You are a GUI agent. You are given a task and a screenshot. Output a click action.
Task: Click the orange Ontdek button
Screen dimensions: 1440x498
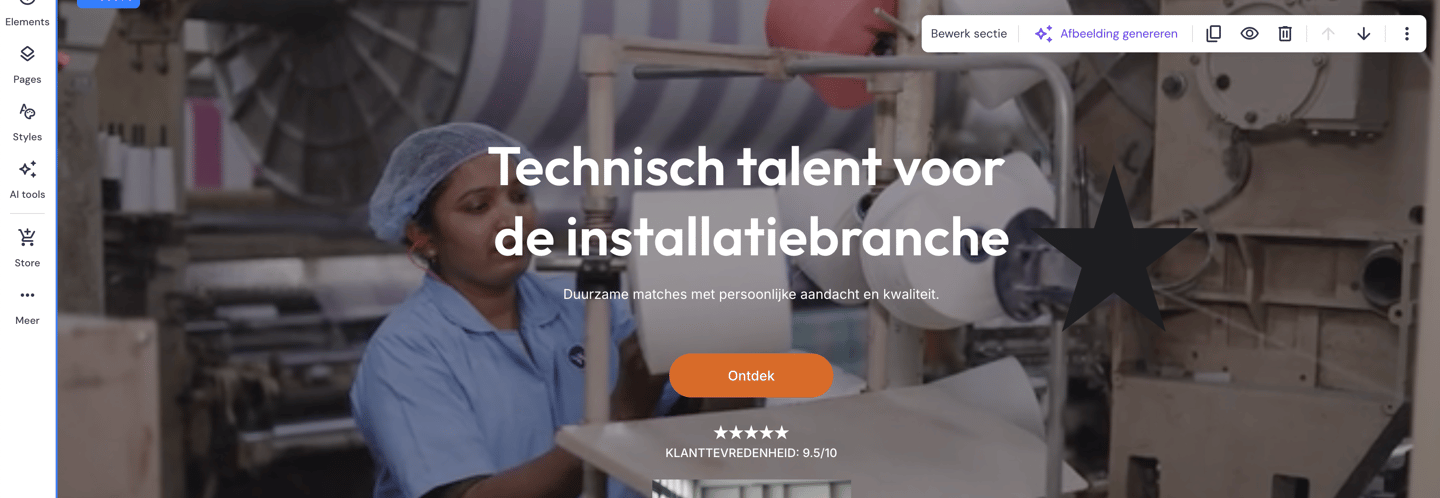[751, 375]
